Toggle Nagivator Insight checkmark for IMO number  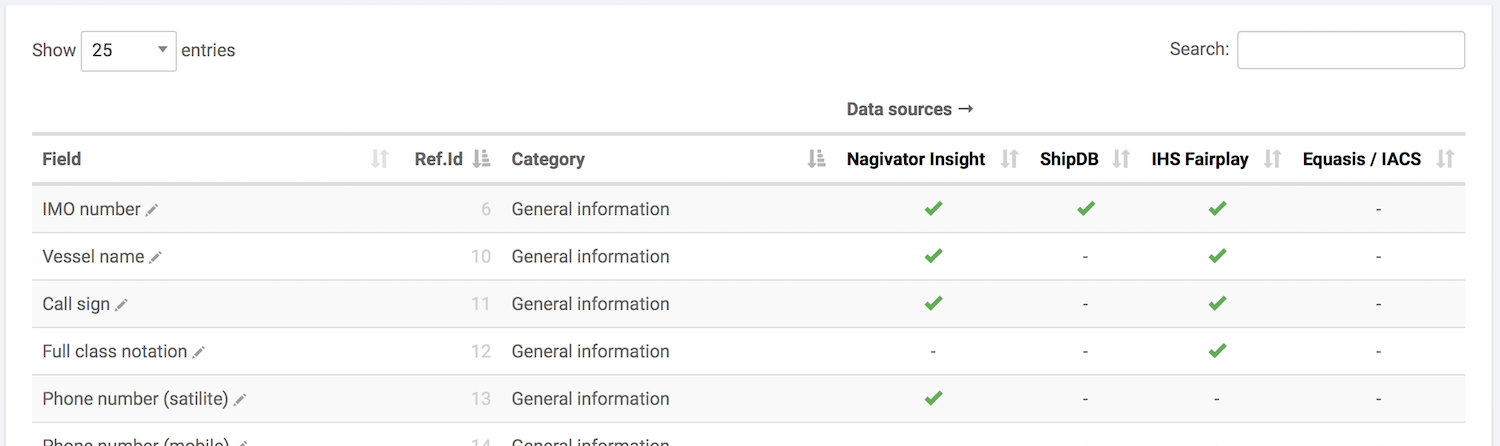[x=933, y=209]
